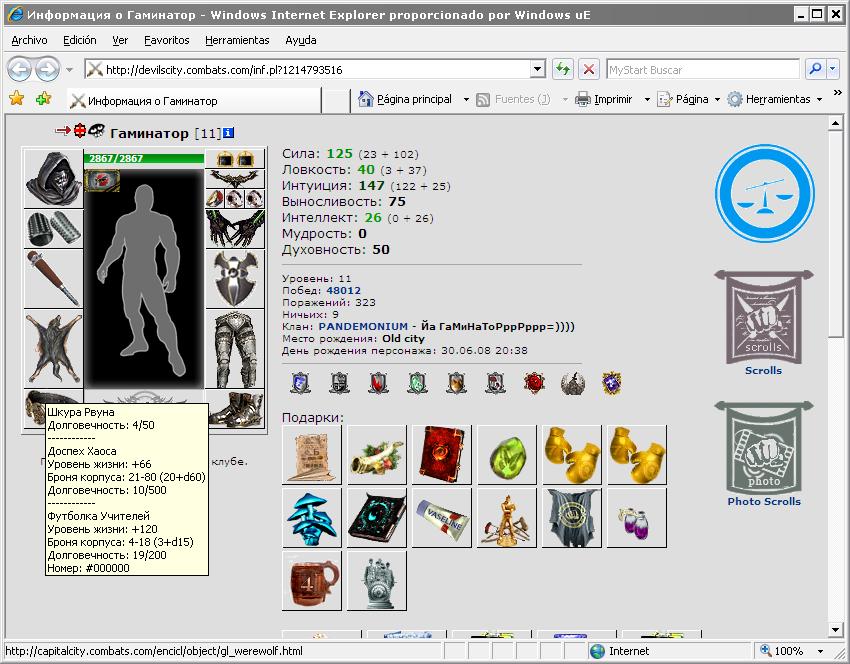Follow the PANDEMONIUM clan link
Screen dimensions: 850x664
pyautogui.click(x=363, y=326)
